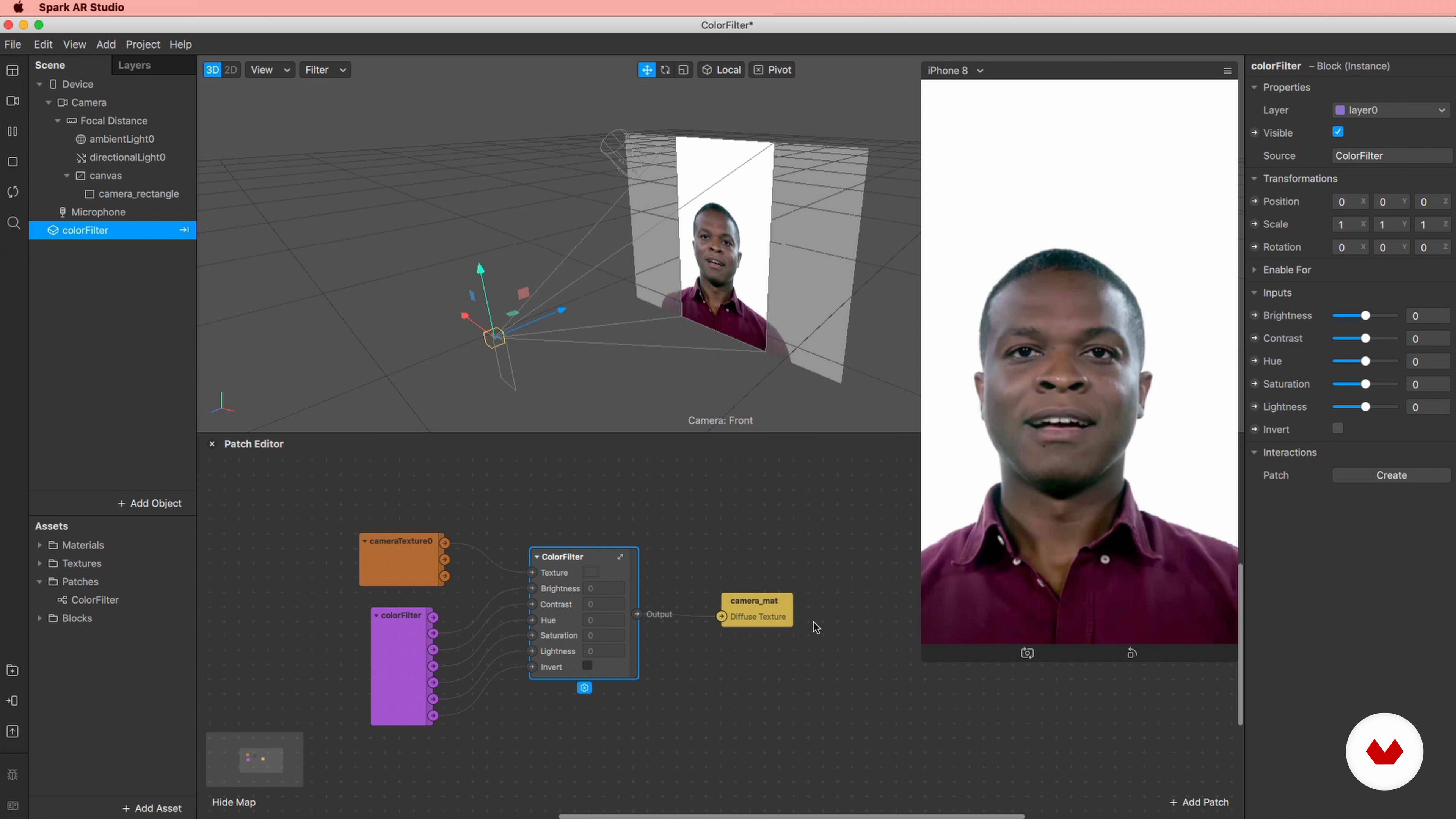Toggle Local coordinate mode
This screenshot has width=1456, height=819.
[721, 70]
